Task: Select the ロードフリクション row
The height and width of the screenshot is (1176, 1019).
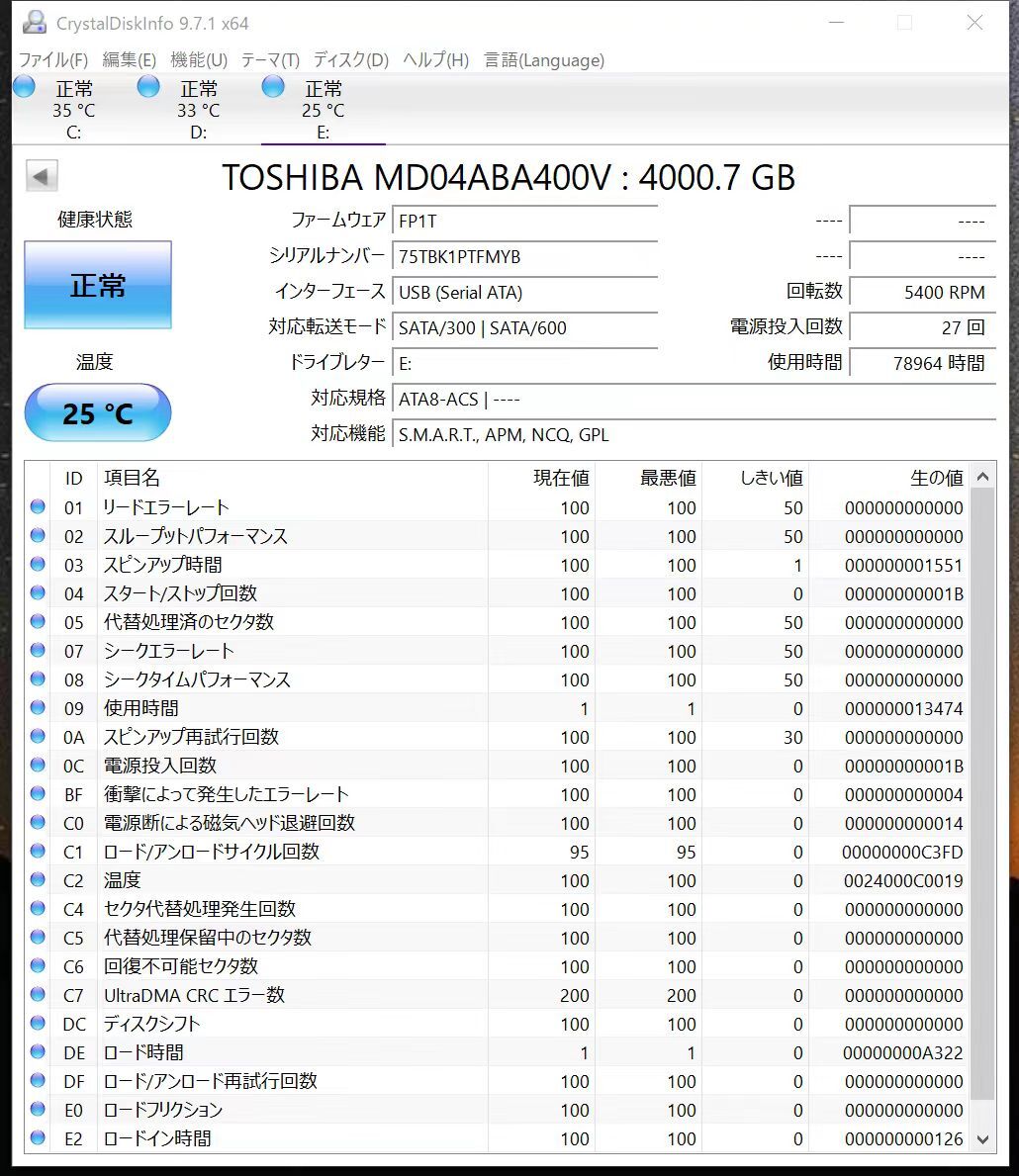Action: click(x=498, y=1110)
